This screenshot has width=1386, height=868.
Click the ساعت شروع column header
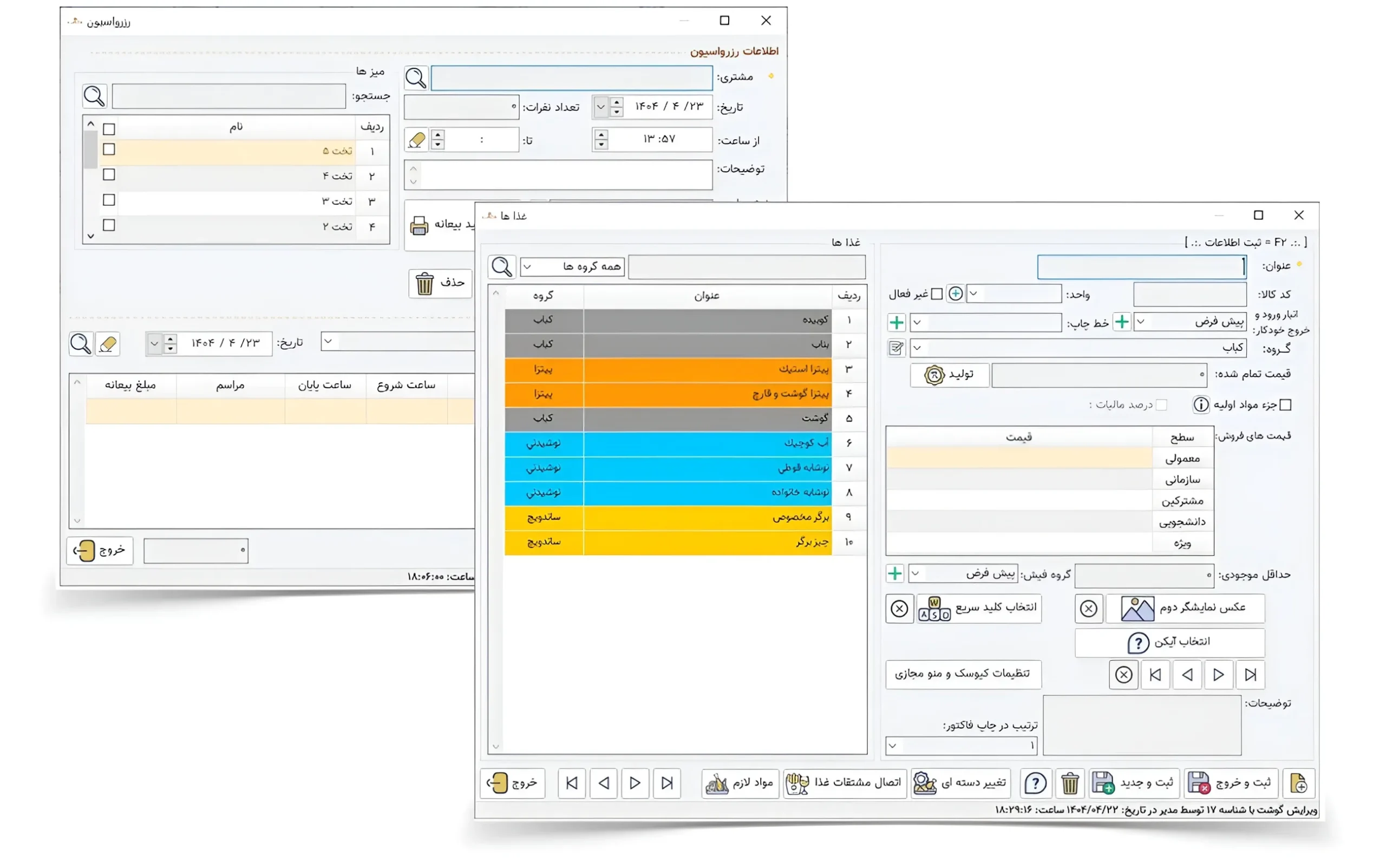[406, 385]
